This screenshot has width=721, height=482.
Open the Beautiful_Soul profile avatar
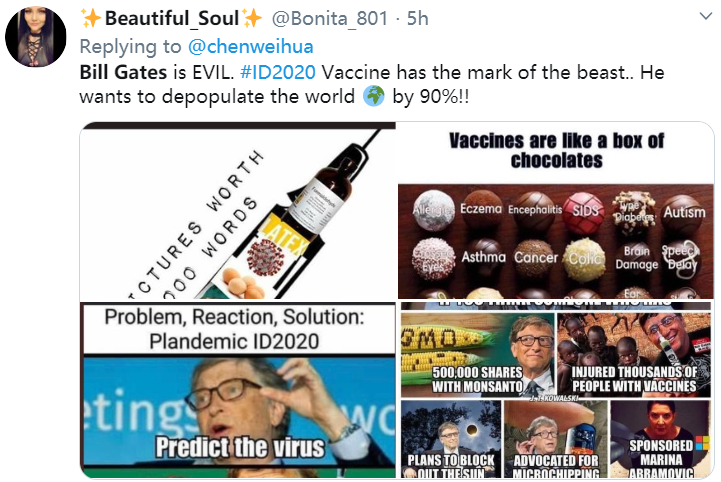pyautogui.click(x=35, y=37)
